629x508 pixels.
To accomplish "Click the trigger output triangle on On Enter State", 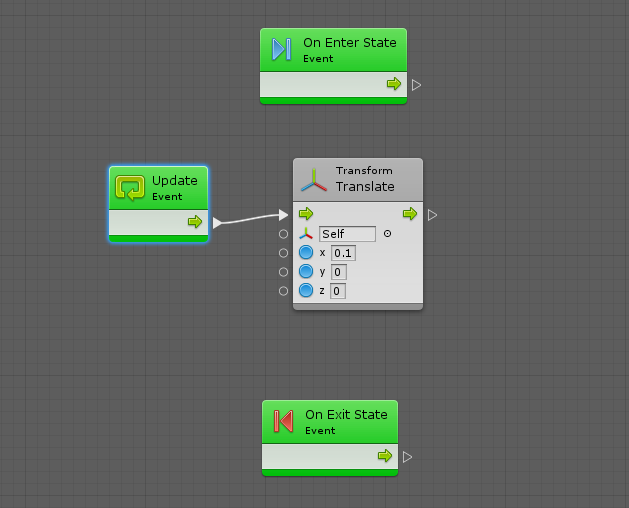I will tap(417, 85).
